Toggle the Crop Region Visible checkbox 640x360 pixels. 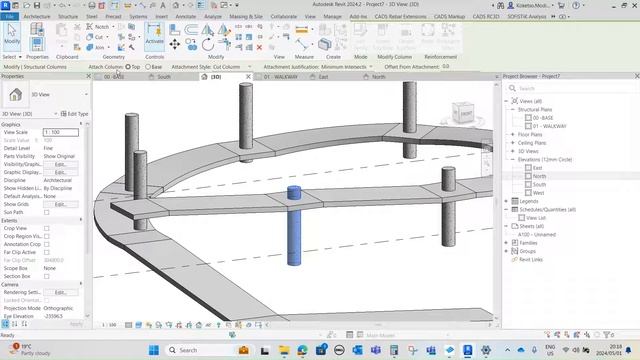coord(47,236)
